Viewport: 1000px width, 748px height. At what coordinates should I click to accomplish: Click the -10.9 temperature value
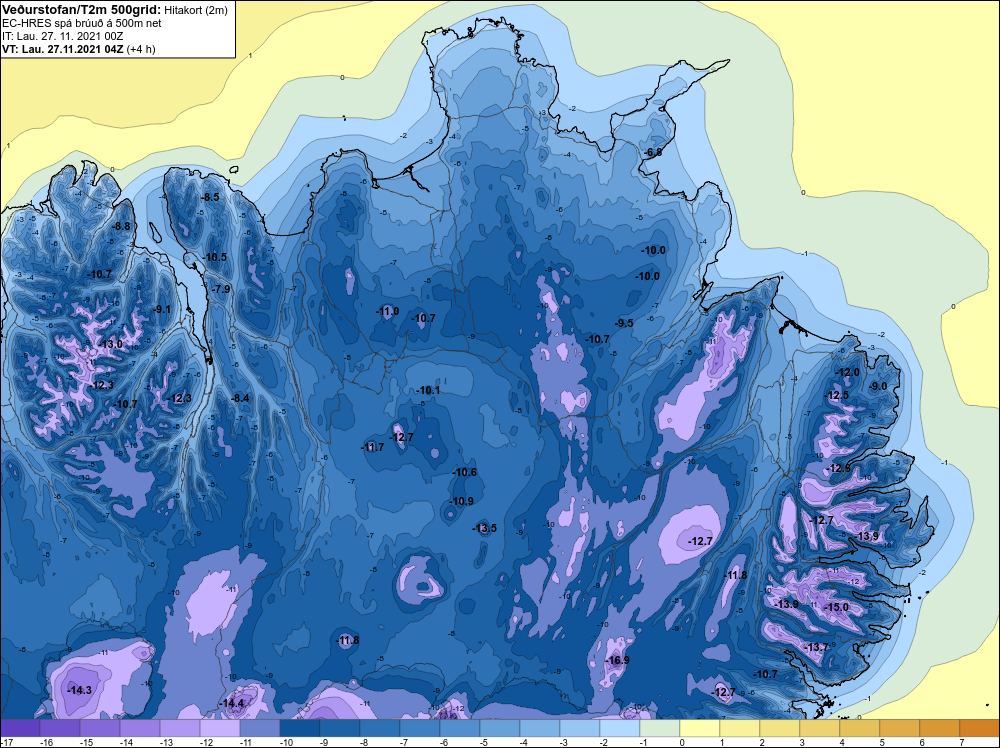[461, 501]
